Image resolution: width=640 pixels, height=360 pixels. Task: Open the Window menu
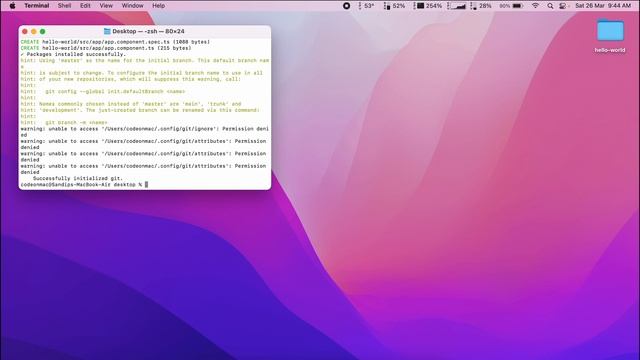pos(133,6)
